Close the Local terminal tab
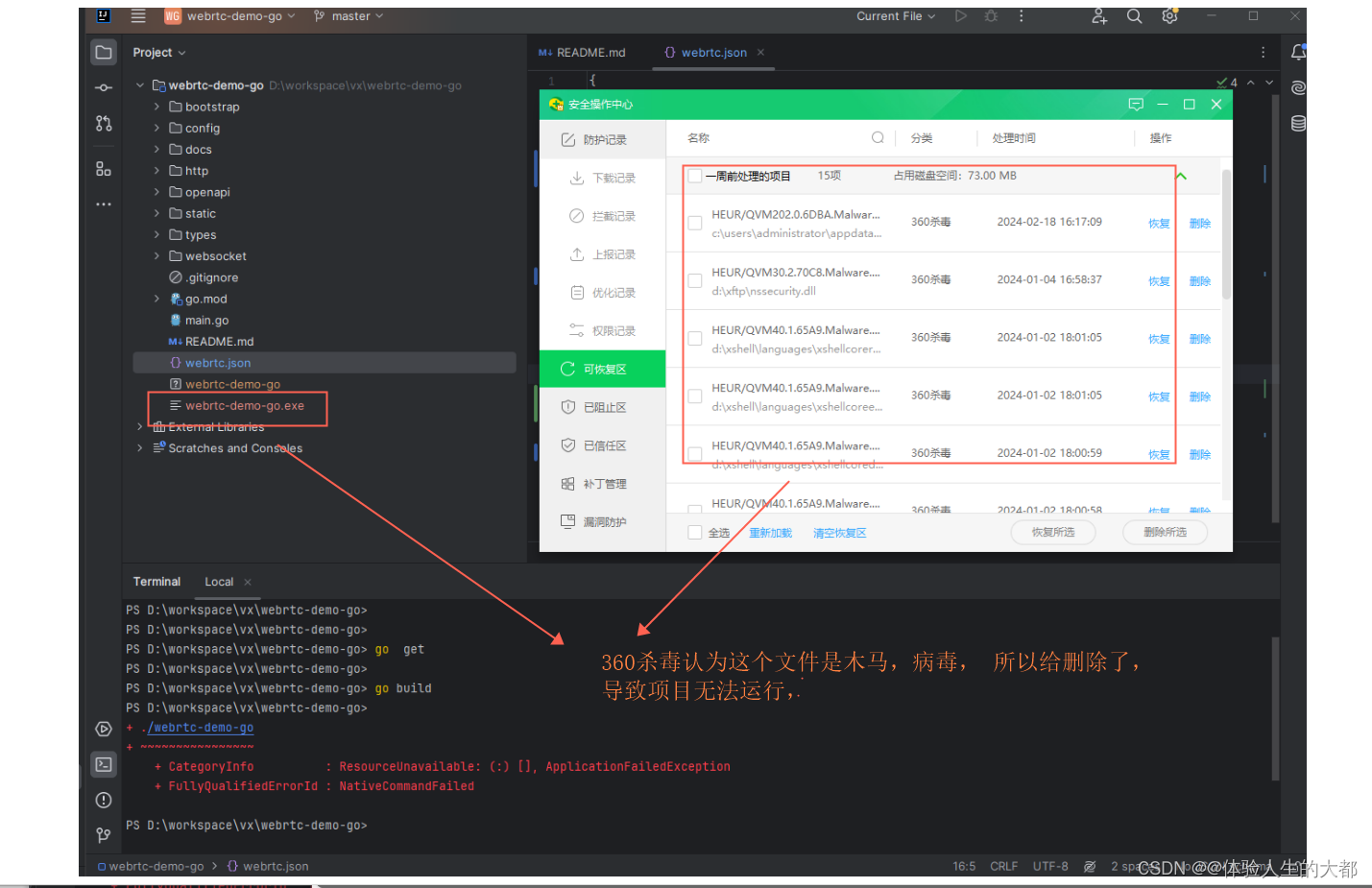This screenshot has width=1372, height=888. (x=248, y=582)
